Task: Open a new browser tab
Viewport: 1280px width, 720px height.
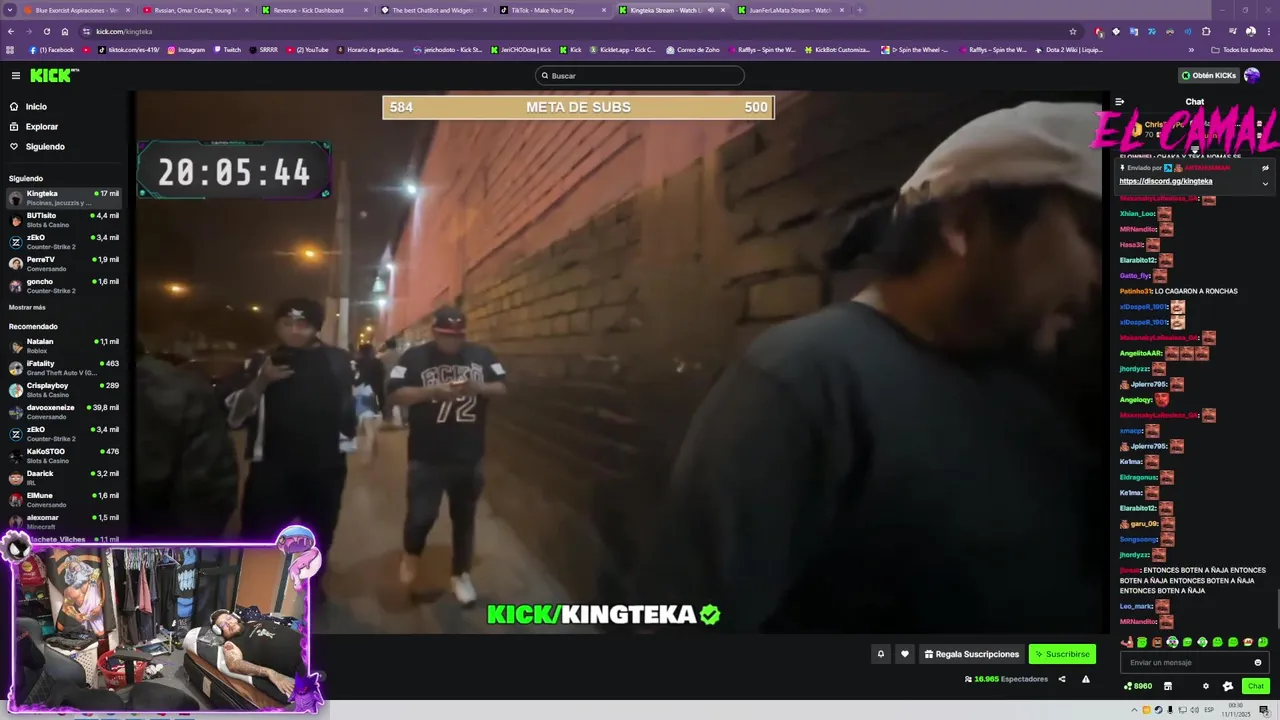Action: (860, 10)
